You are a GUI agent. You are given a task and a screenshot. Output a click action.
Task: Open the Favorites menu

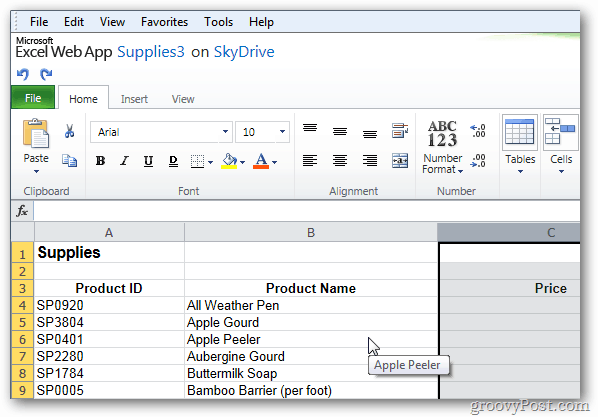164,22
